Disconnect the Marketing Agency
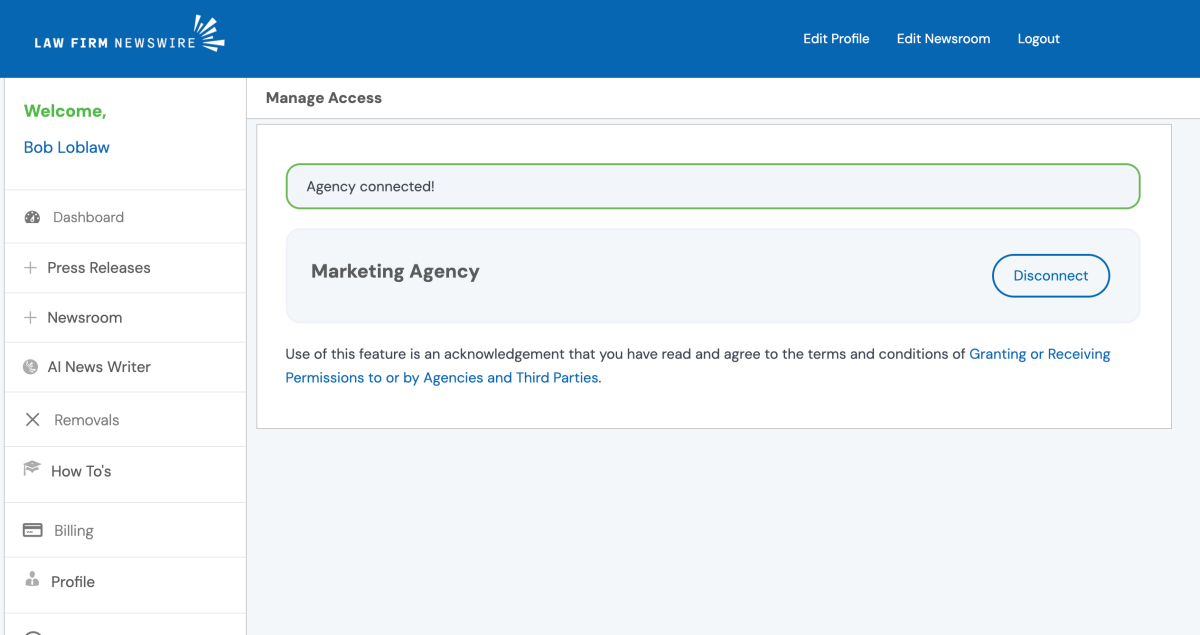Viewport: 1200px width, 635px height. (x=1050, y=276)
